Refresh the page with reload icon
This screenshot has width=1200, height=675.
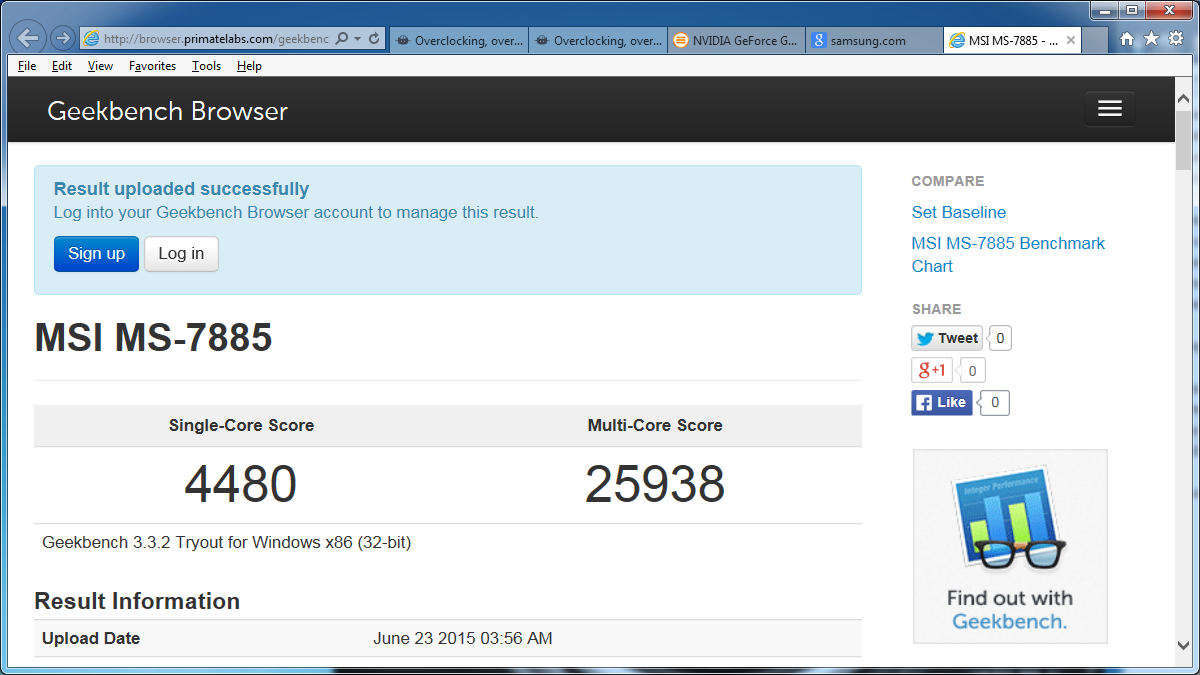[x=374, y=39]
